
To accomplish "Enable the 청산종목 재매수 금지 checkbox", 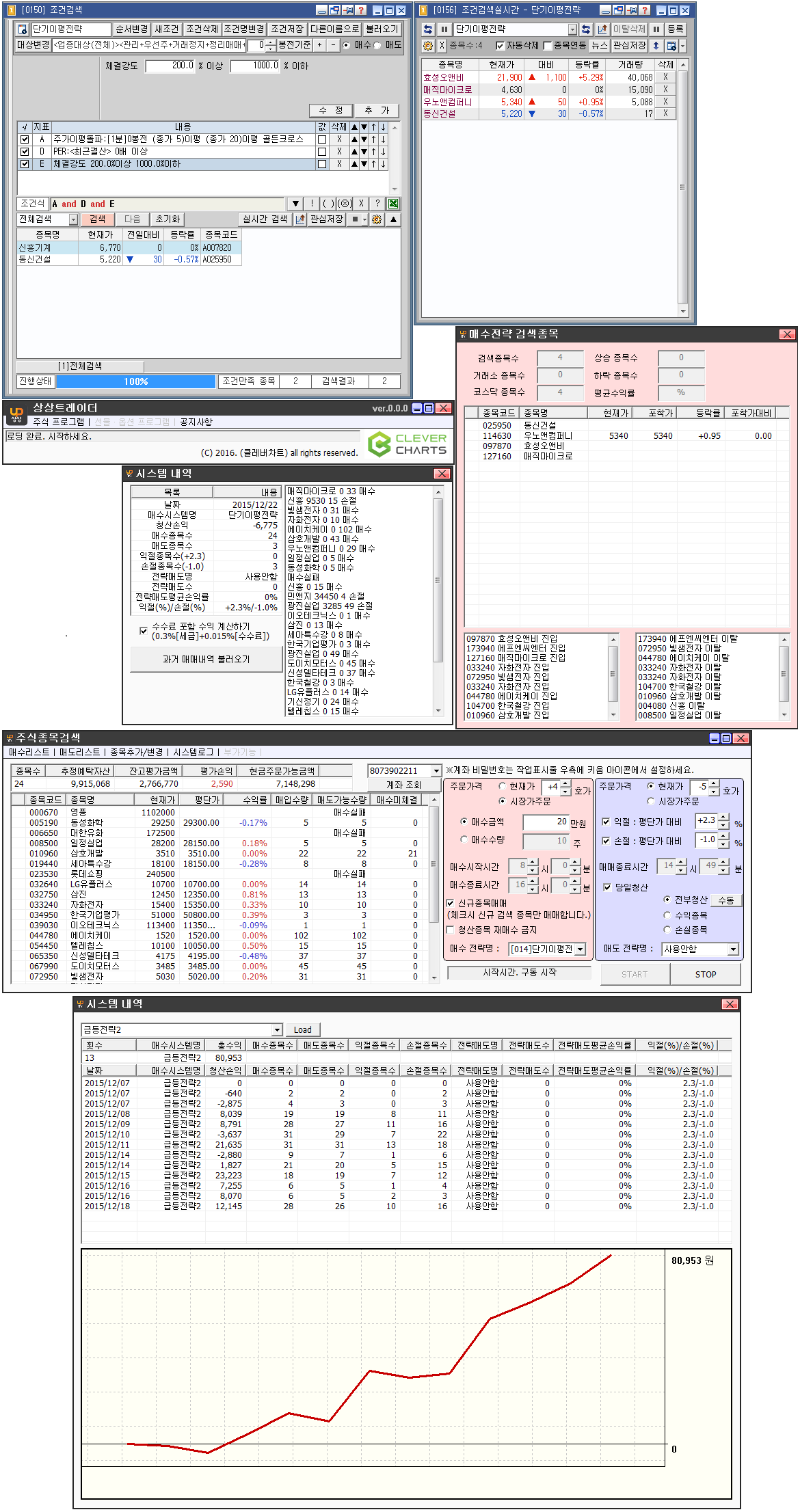I will coord(451,930).
